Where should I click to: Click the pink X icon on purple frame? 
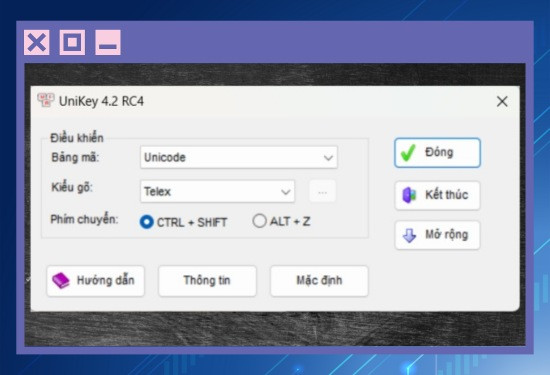click(x=37, y=42)
